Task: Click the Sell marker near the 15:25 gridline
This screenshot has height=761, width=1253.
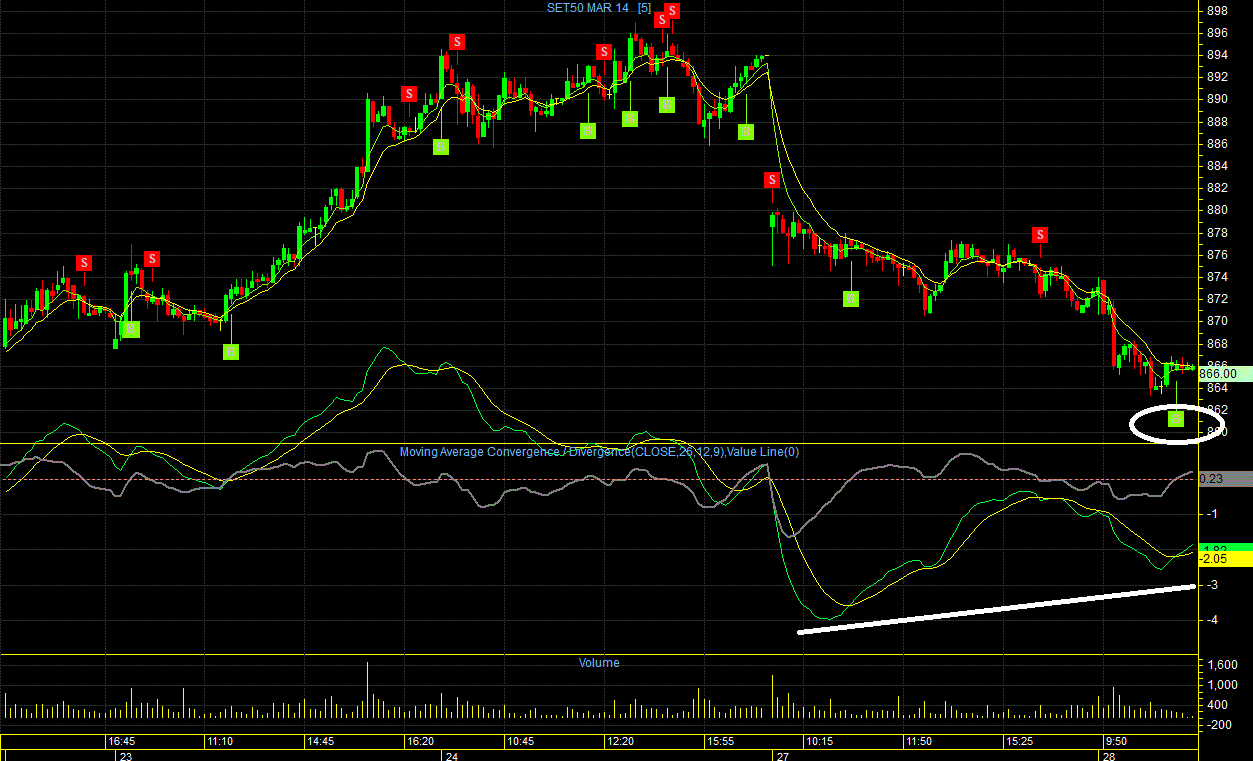Action: click(1040, 235)
